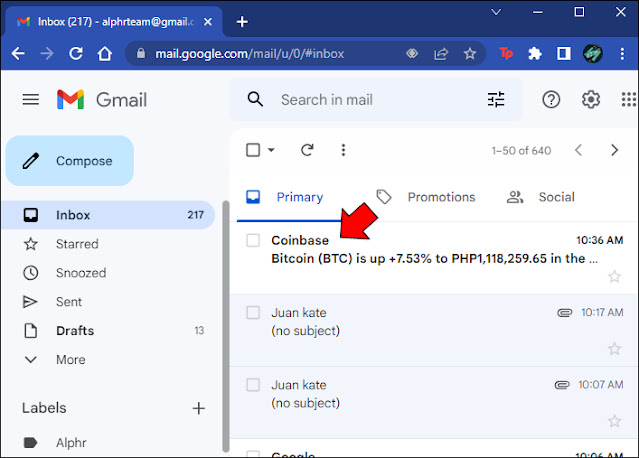Switch to the Social tab
Screen dimensions: 639x458
coord(540,197)
